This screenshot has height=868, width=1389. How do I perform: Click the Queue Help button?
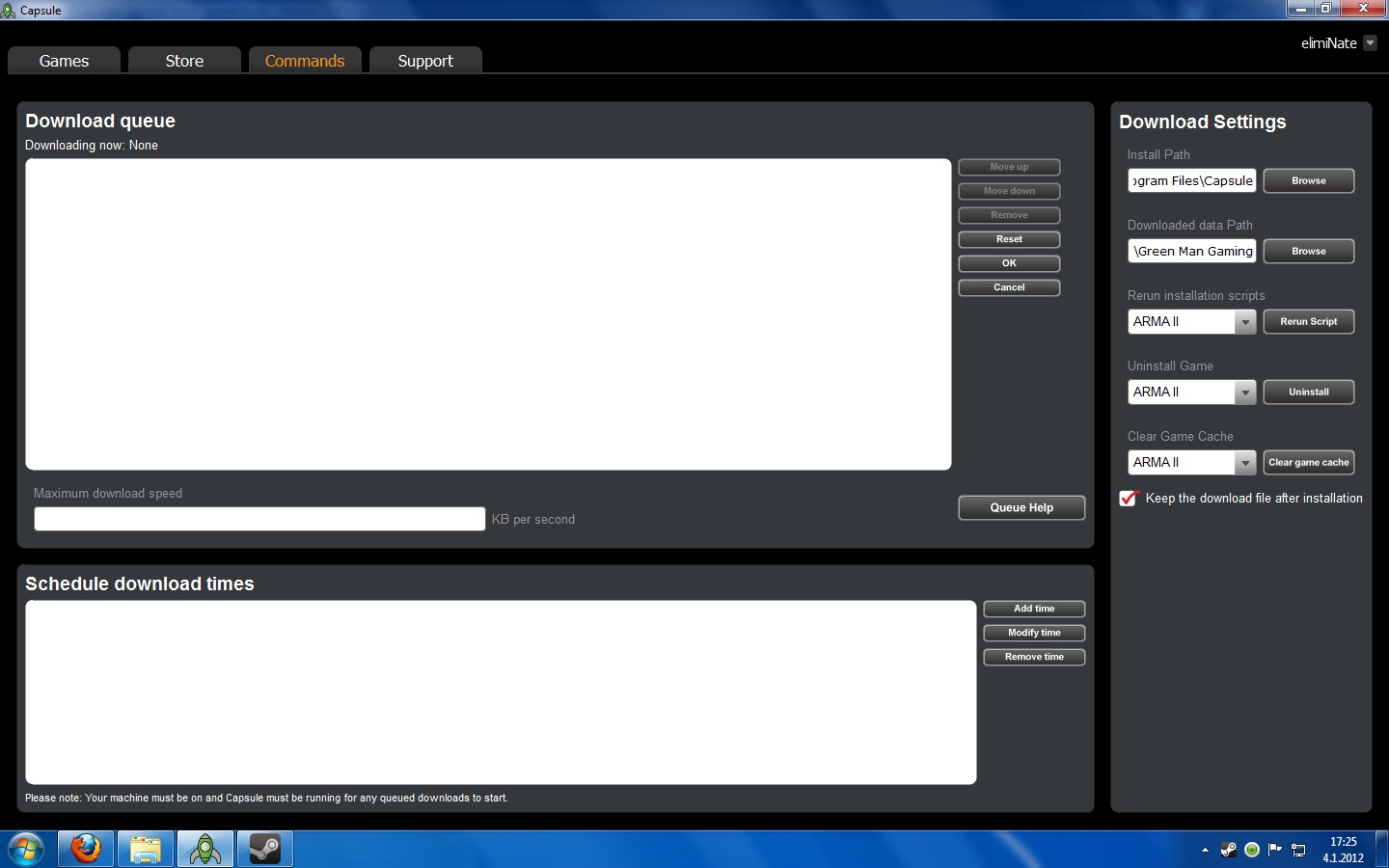(1021, 508)
